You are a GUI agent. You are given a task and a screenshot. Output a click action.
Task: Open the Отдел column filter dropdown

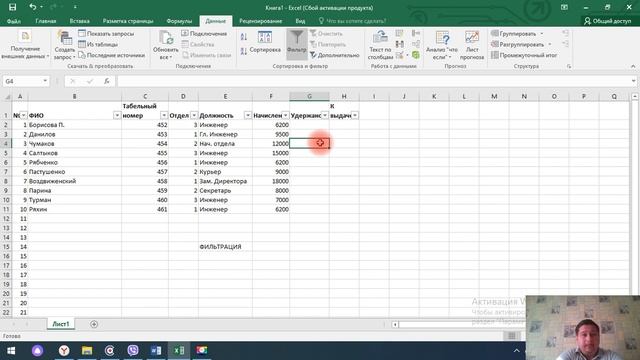pos(194,116)
